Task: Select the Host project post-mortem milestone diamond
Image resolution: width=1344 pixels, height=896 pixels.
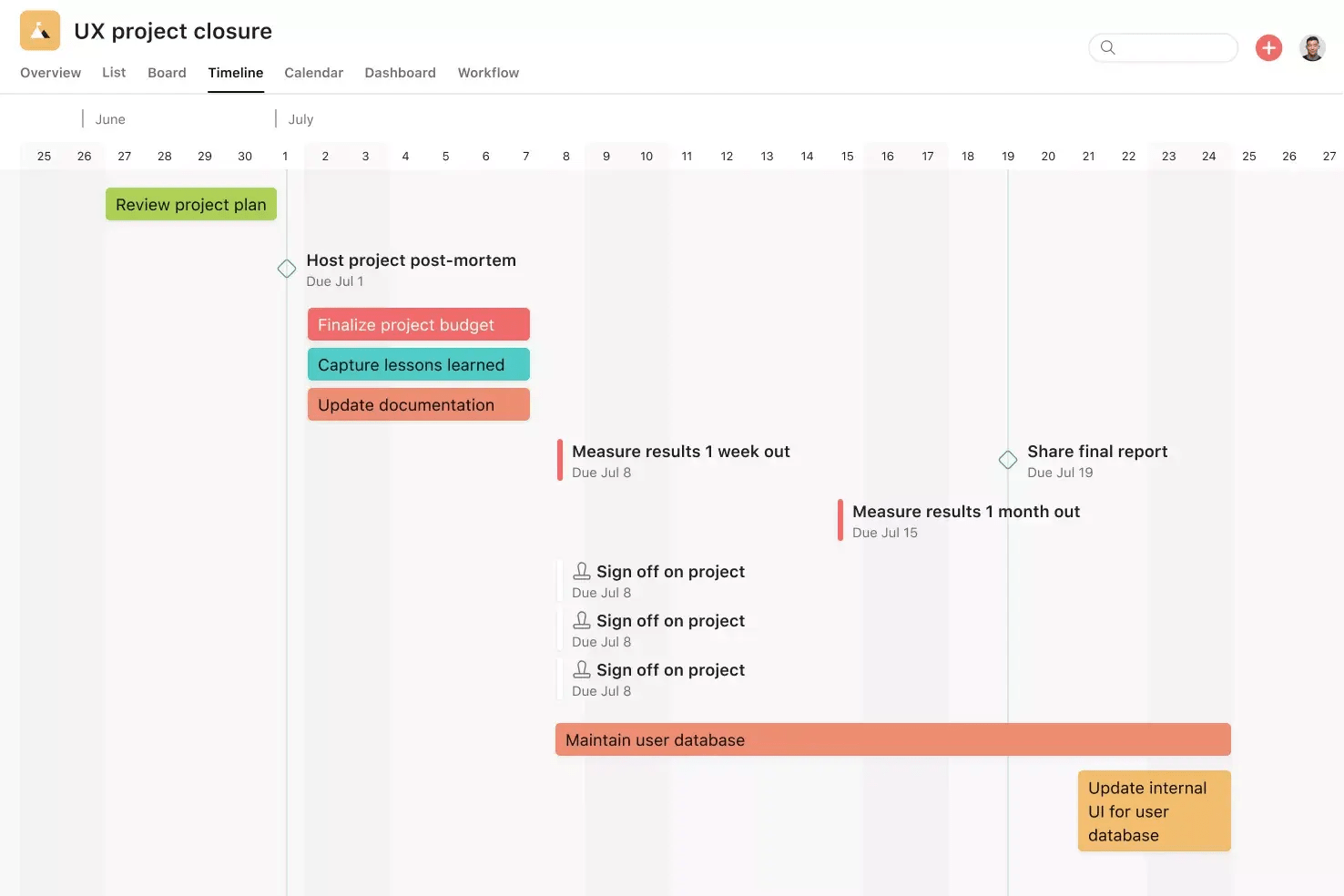Action: coord(286,268)
